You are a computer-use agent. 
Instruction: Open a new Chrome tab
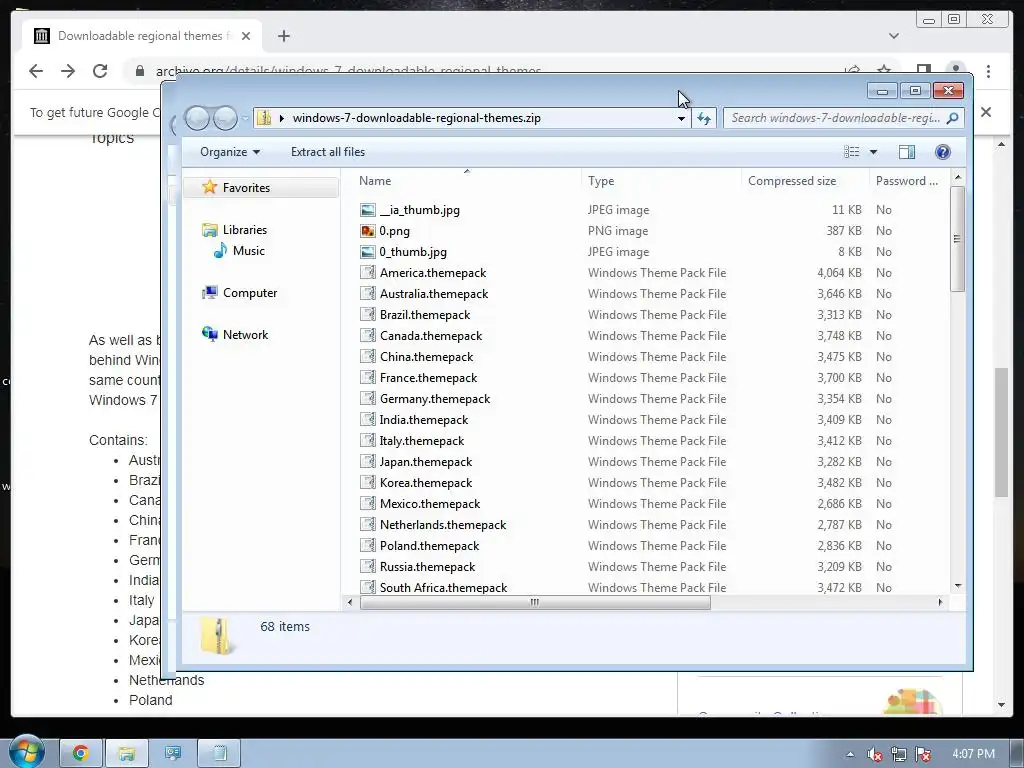click(x=283, y=36)
